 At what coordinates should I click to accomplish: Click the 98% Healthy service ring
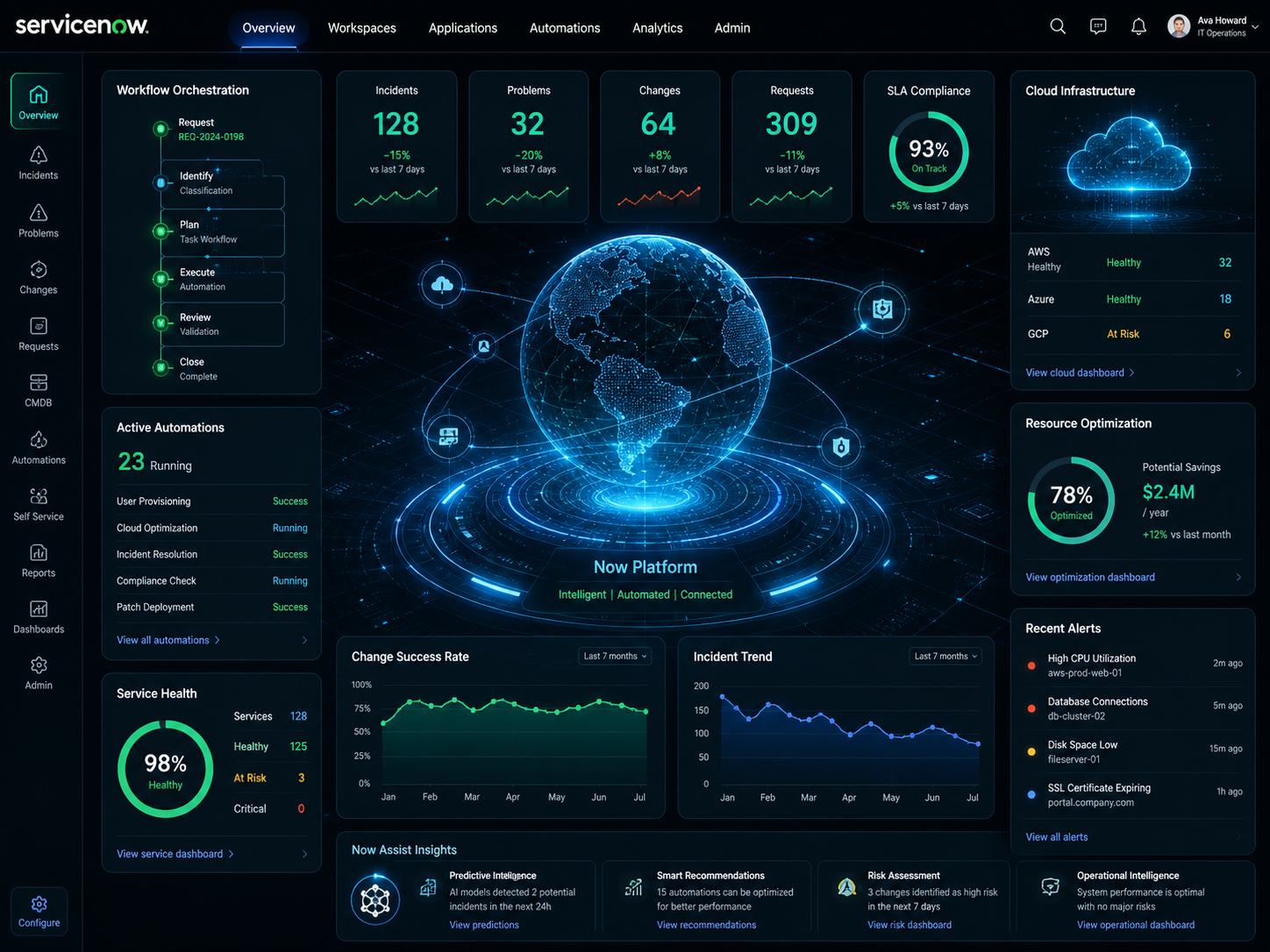[x=165, y=769]
